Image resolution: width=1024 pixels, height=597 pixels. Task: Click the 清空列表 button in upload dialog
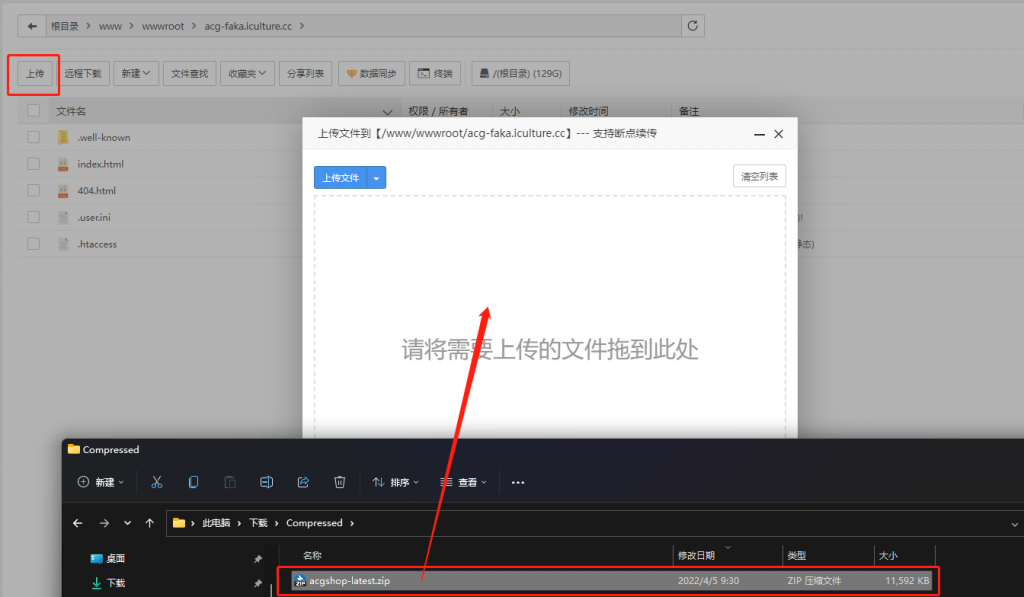click(x=759, y=176)
